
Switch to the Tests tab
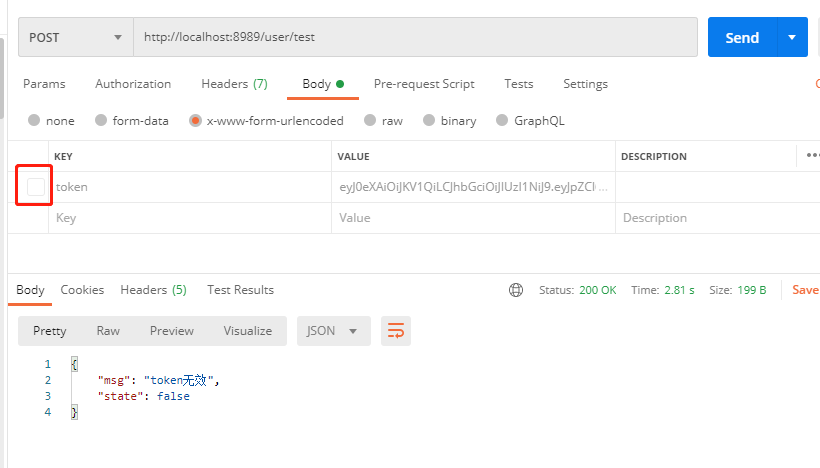coord(519,84)
